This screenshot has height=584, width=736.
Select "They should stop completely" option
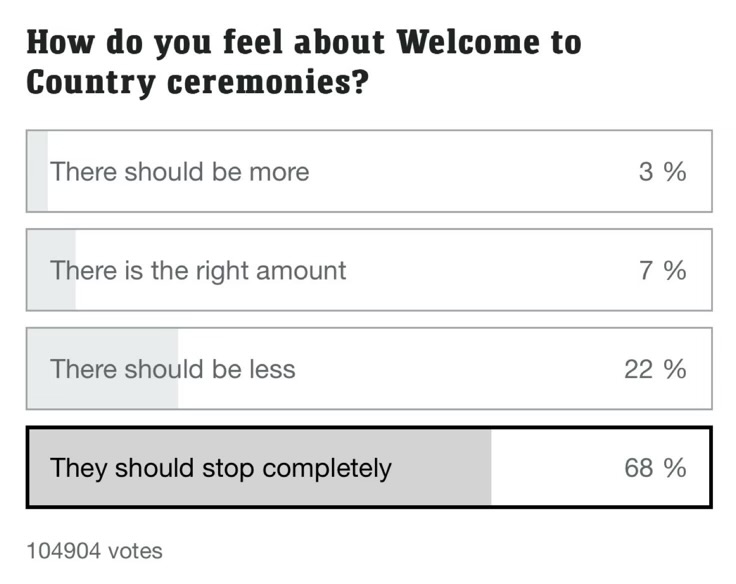(x=221, y=468)
